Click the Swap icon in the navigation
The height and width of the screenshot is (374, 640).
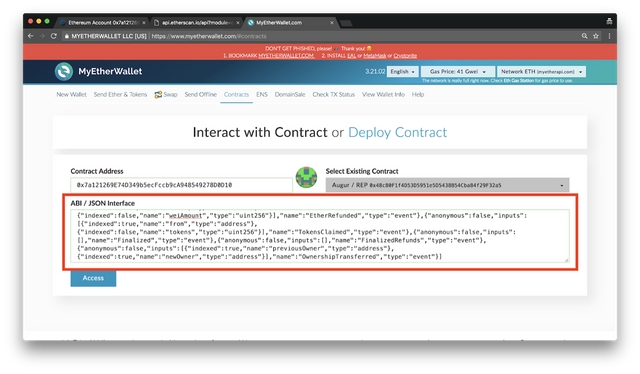point(158,95)
